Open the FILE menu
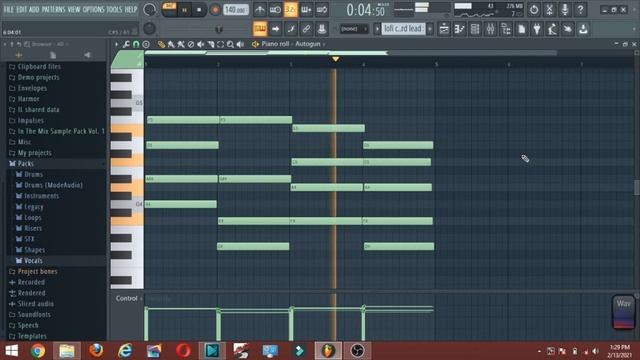This screenshot has width=640, height=360. click(x=8, y=9)
